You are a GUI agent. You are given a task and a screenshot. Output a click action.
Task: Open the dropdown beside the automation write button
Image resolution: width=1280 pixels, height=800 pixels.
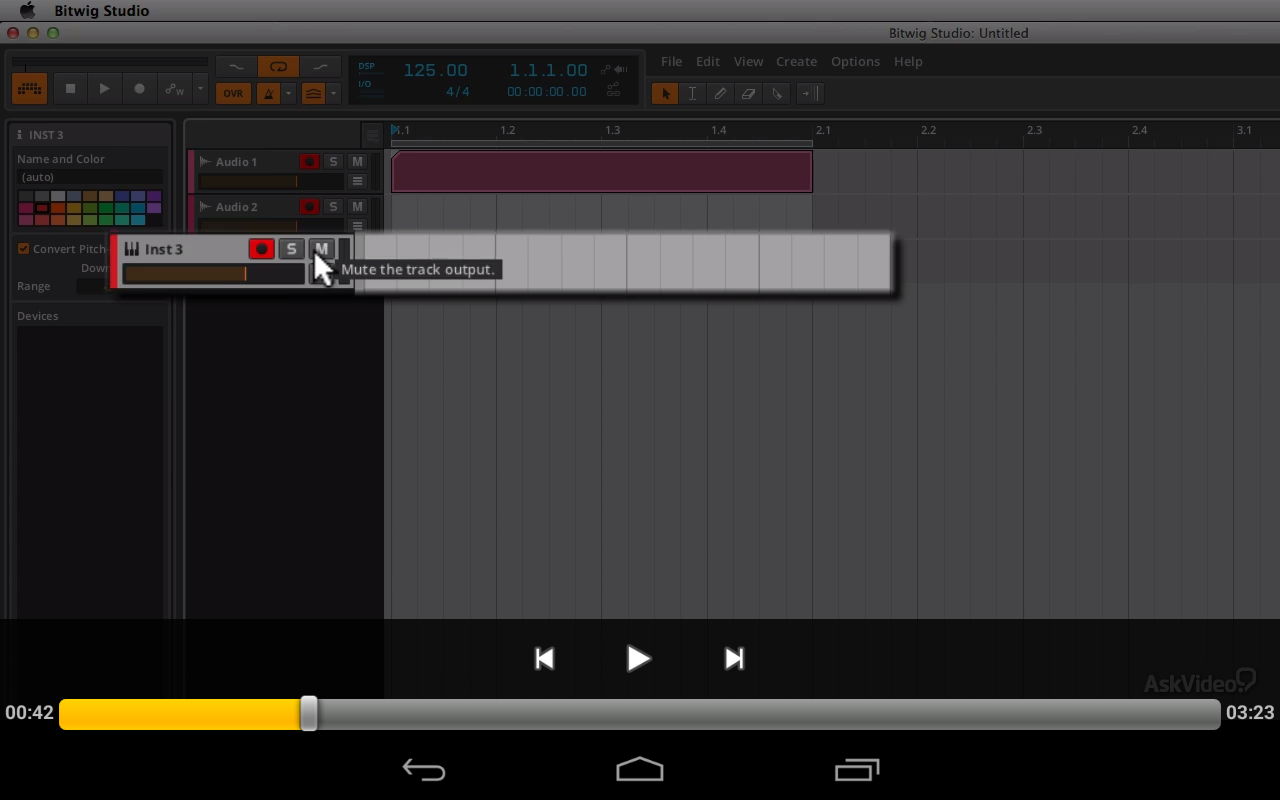coord(200,89)
